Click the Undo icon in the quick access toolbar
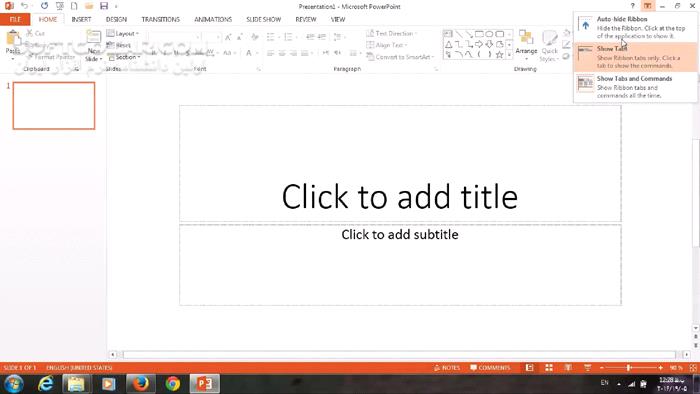 click(24, 6)
